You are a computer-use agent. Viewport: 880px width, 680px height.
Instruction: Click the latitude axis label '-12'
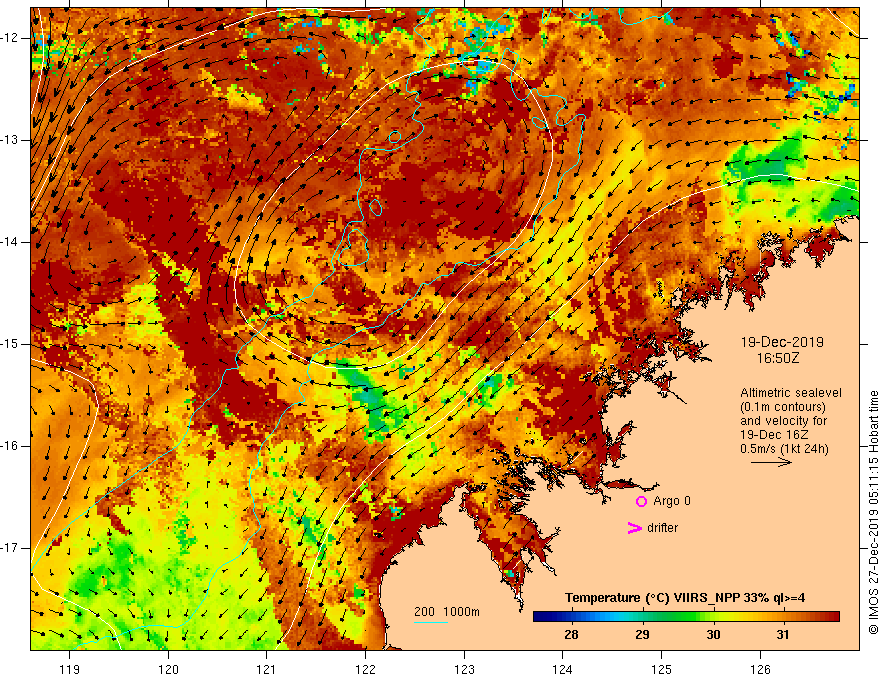10,38
